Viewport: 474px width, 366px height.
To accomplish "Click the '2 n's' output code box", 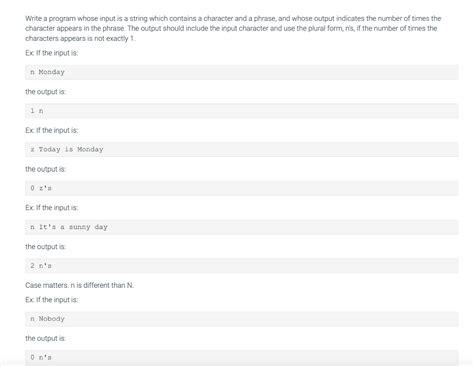I will tap(242, 266).
